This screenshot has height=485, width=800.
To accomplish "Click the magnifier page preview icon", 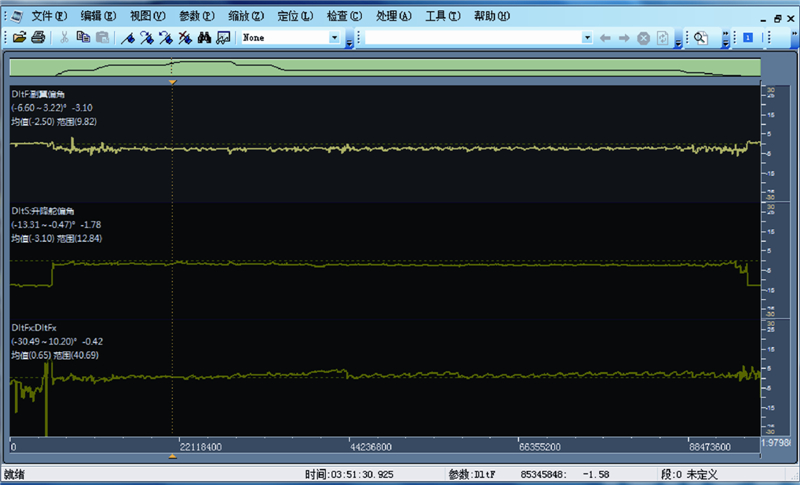I will pos(700,37).
